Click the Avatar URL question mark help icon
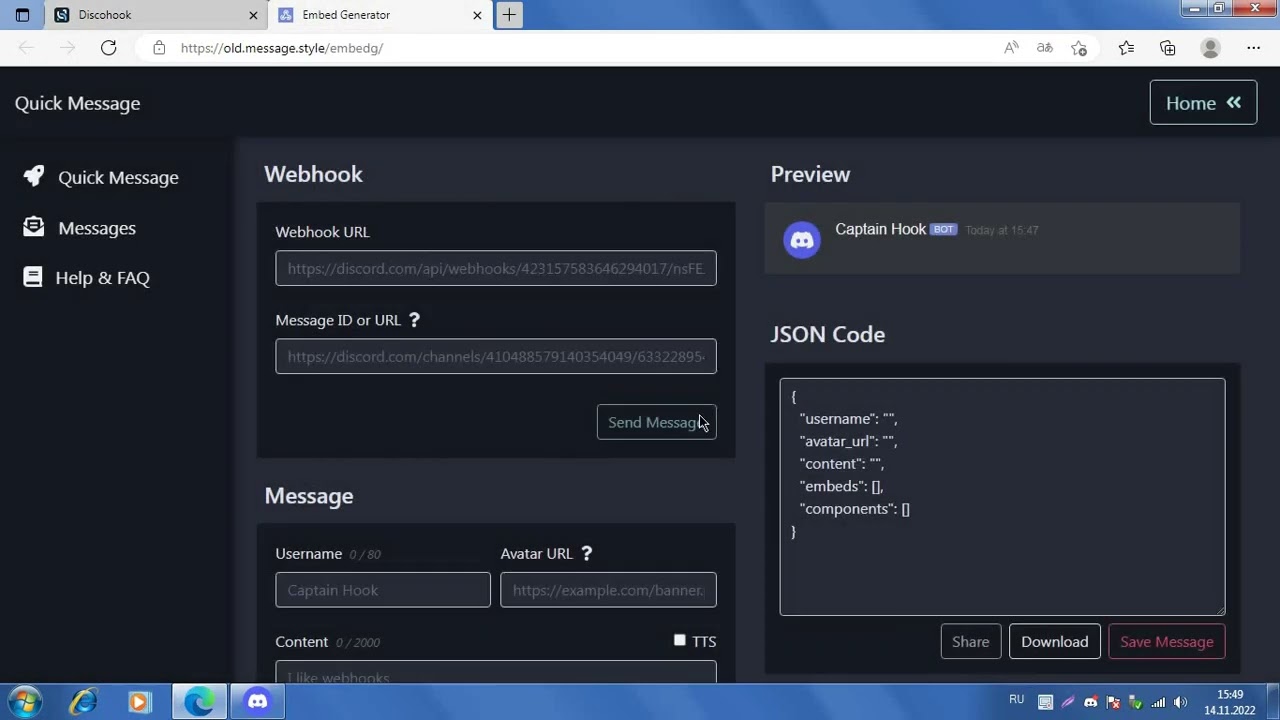1280x720 pixels. point(587,553)
